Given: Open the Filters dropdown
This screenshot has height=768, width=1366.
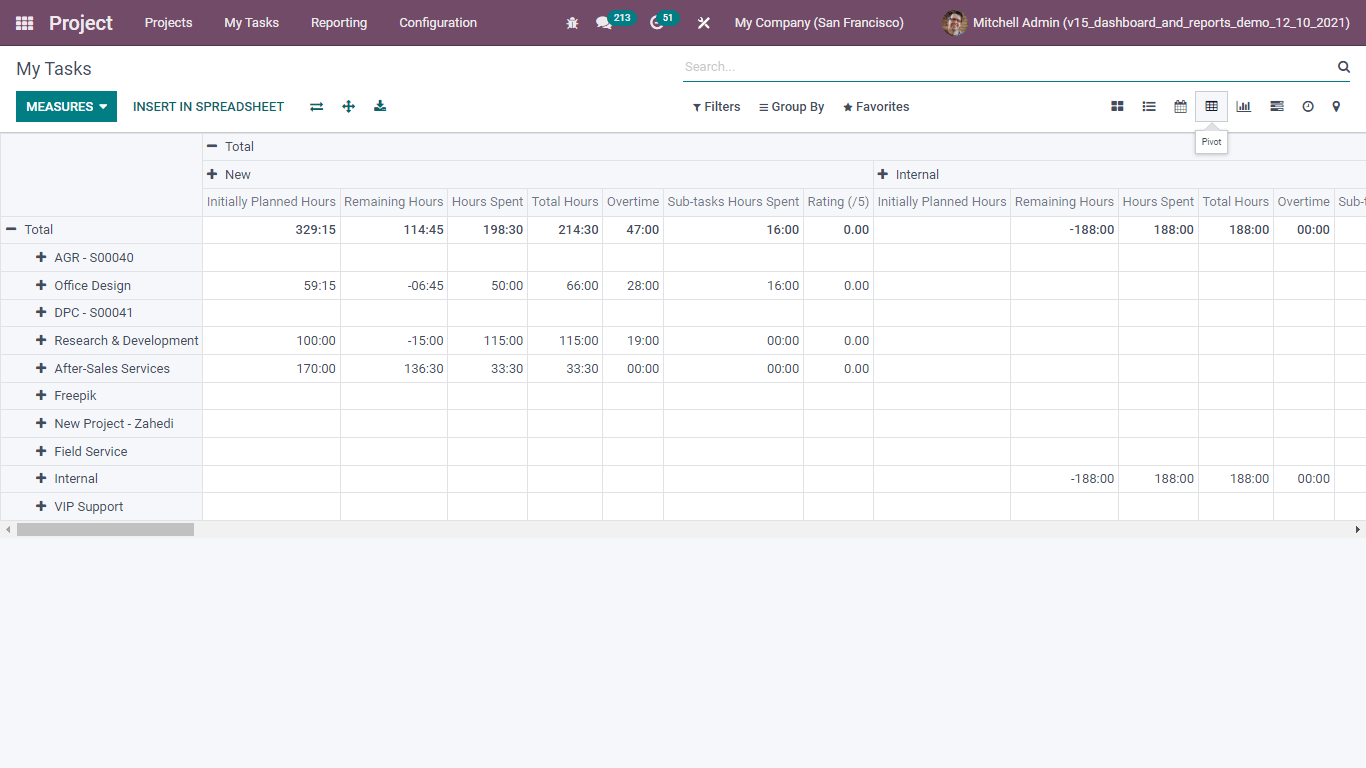Looking at the screenshot, I should (x=716, y=107).
